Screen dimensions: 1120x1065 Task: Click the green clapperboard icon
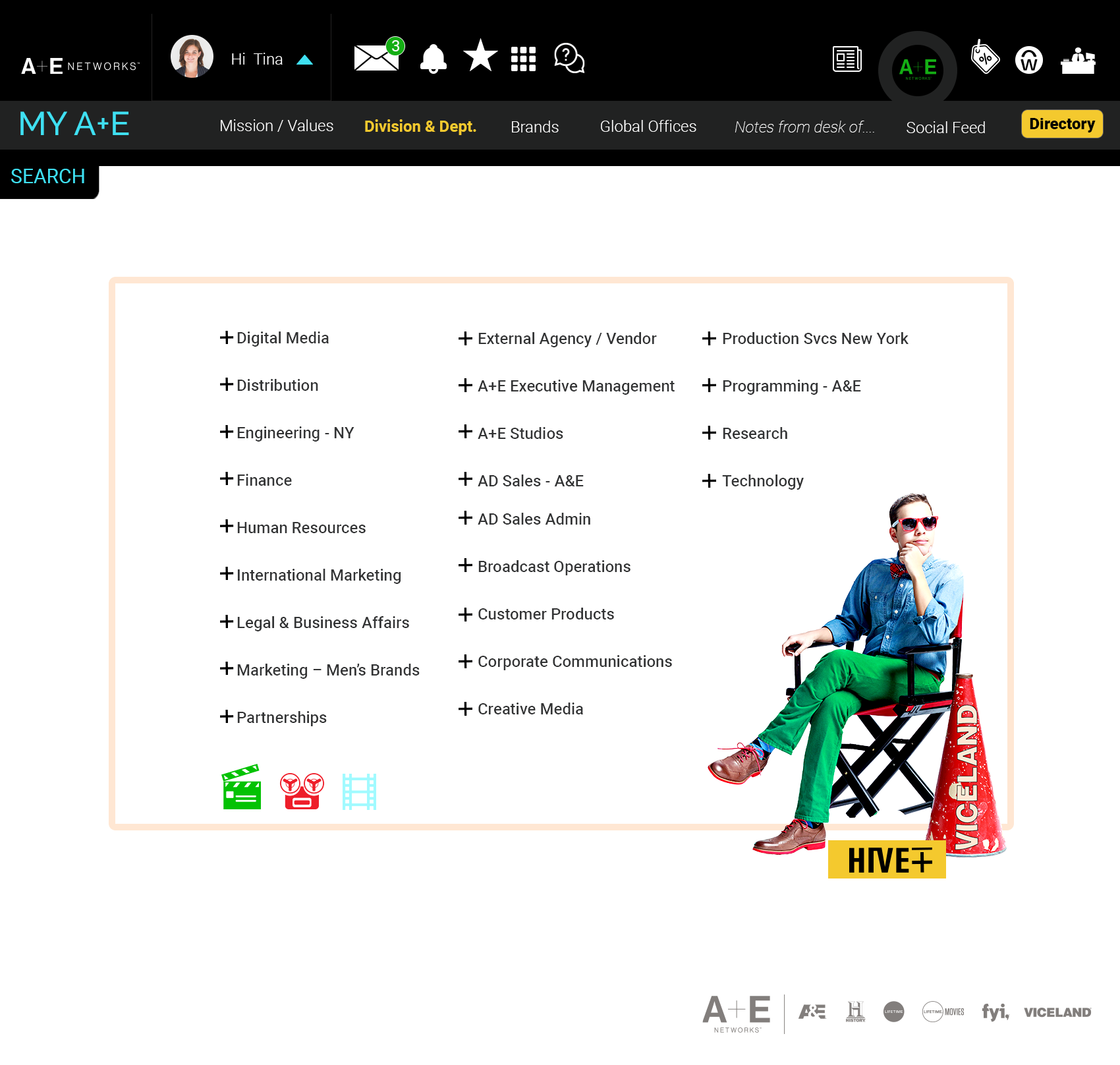pos(242,787)
